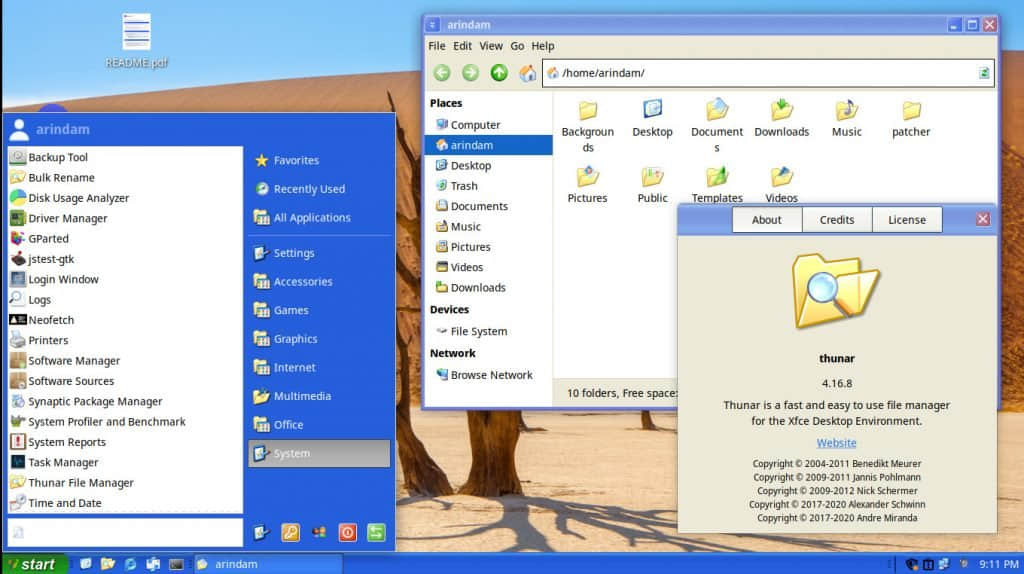
Task: Open the terminal launcher on taskbar
Action: pos(176,564)
